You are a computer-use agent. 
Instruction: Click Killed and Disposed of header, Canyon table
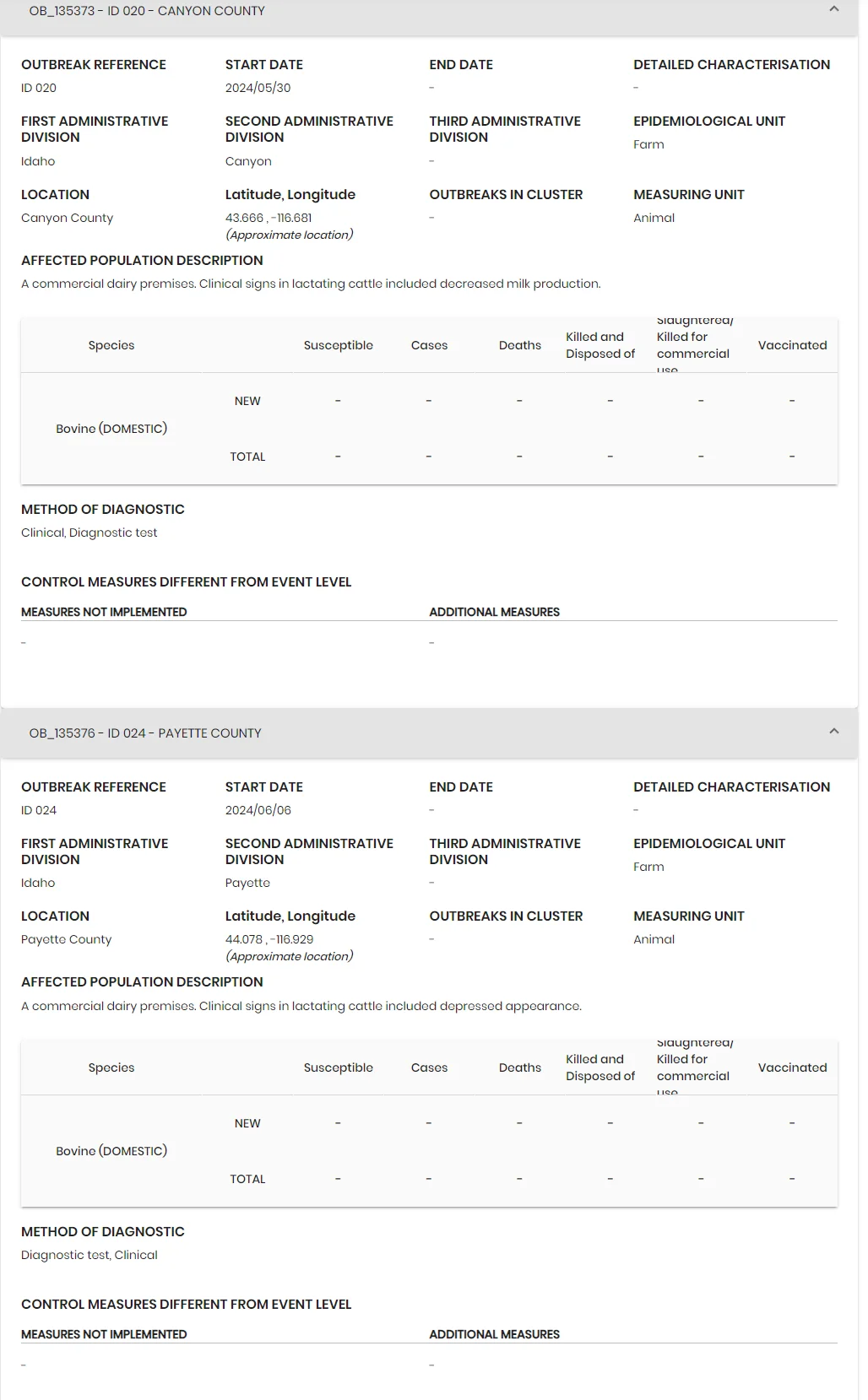click(x=600, y=345)
